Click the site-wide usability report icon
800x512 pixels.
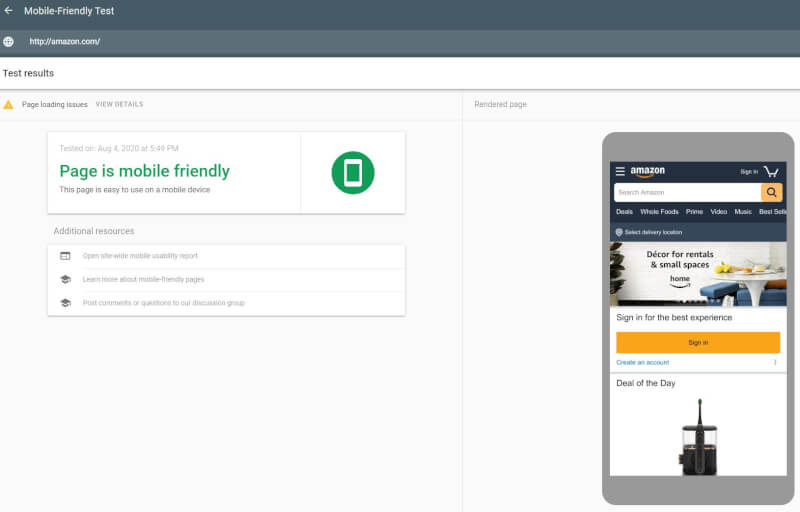pos(65,256)
